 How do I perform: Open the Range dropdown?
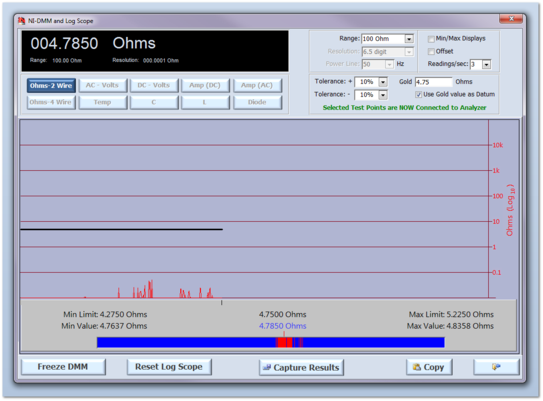pyautogui.click(x=409, y=39)
